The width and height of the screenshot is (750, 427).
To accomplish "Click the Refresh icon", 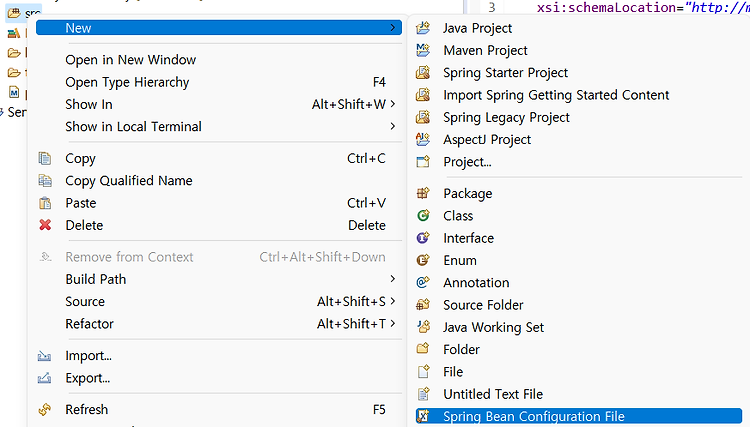I will click(x=44, y=409).
